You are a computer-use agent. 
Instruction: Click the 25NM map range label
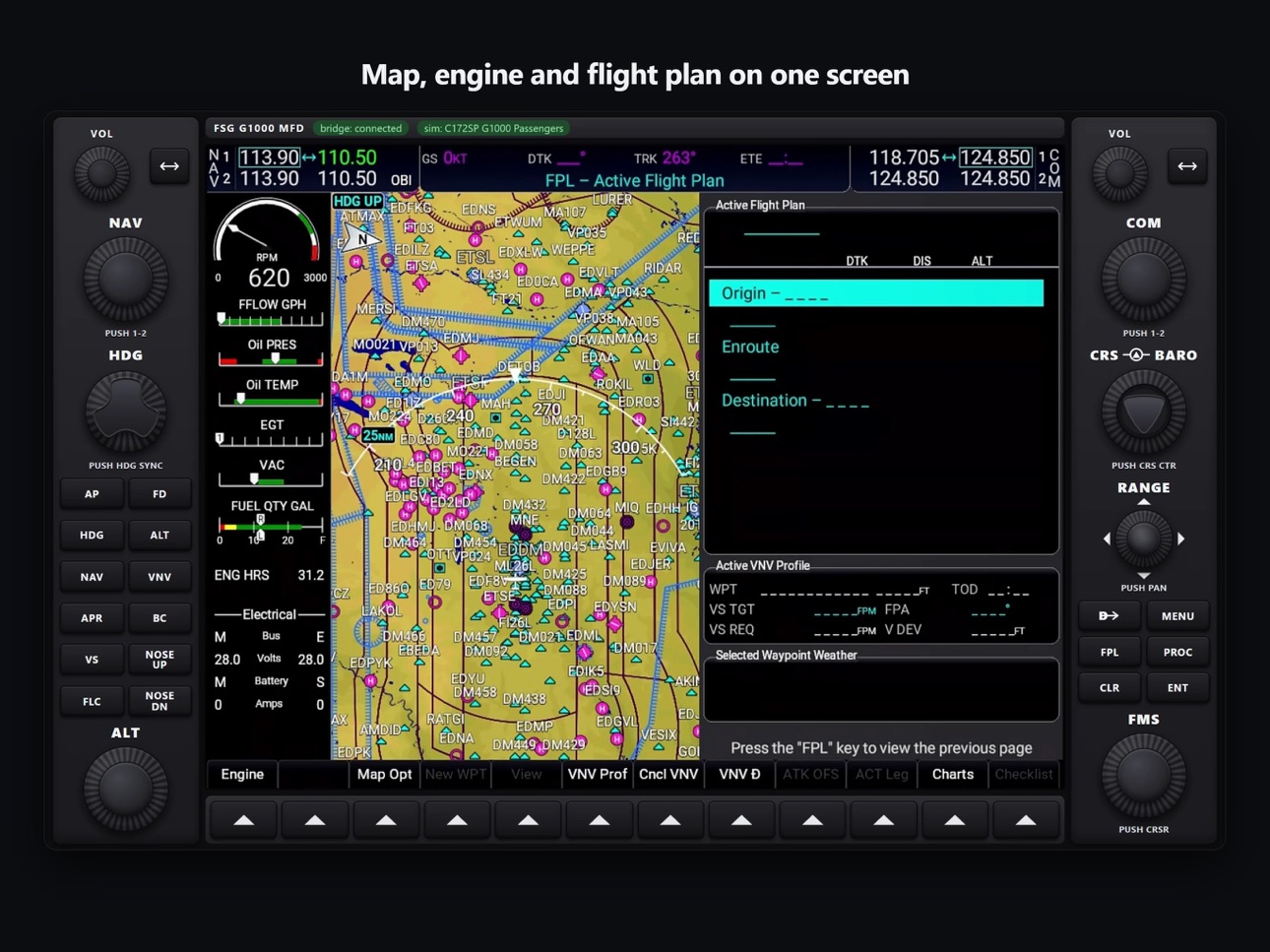[x=377, y=435]
